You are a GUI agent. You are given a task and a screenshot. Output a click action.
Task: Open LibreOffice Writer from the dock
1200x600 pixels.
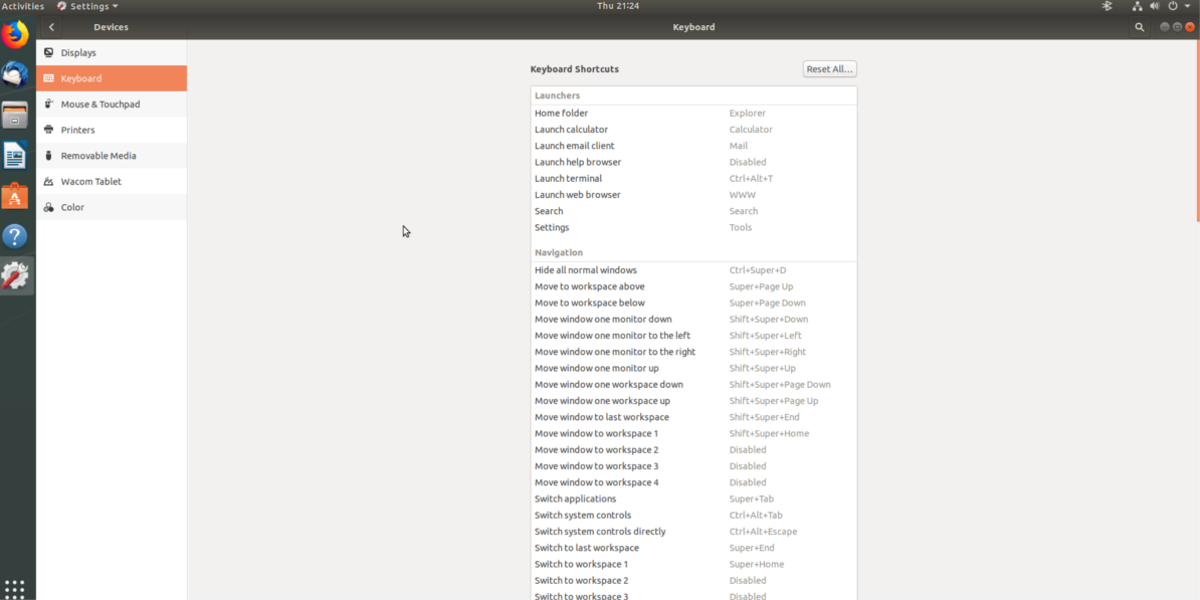coord(15,155)
